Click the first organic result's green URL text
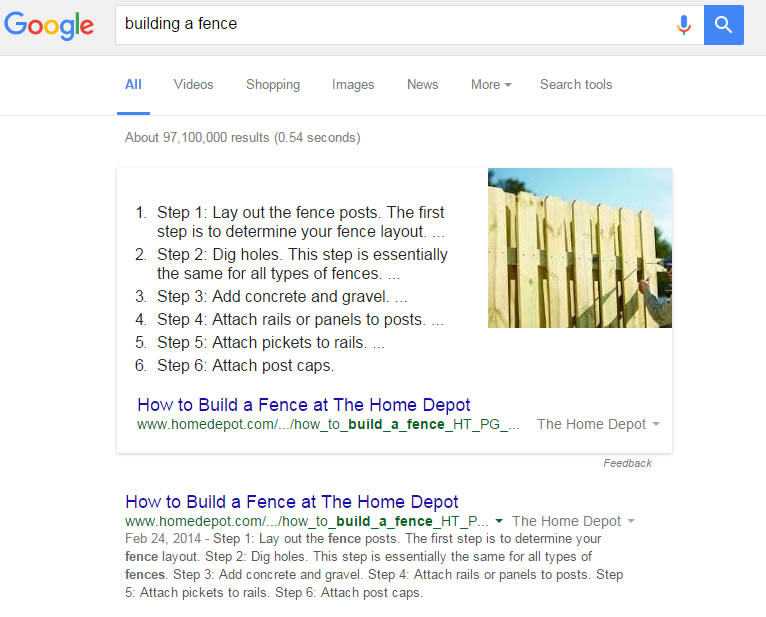The image size is (766, 617). tap(306, 521)
